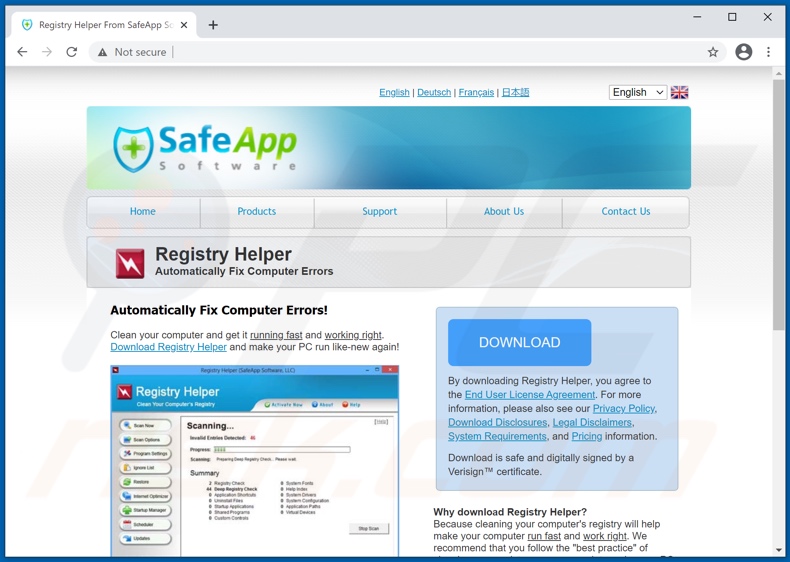Click the UK flag icon

click(x=679, y=92)
